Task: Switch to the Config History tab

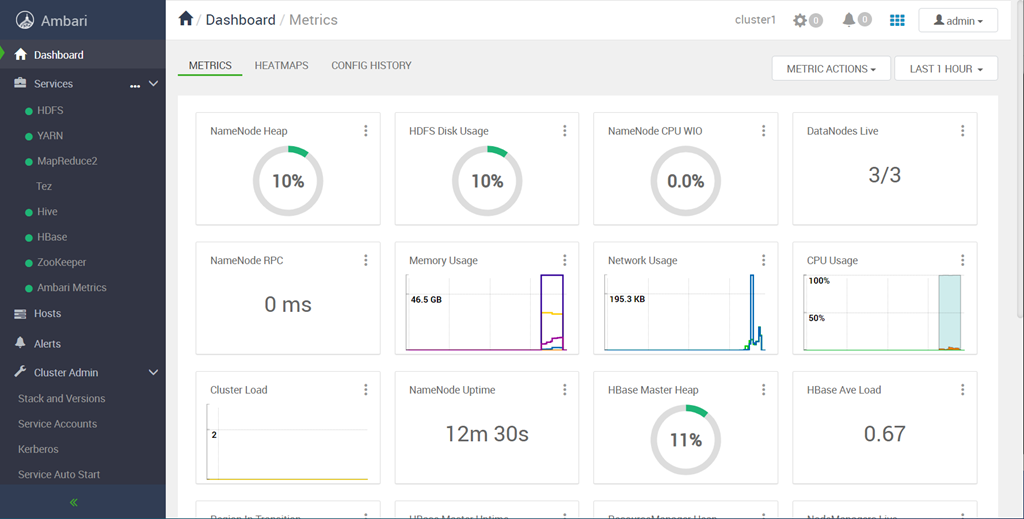Action: pyautogui.click(x=371, y=65)
